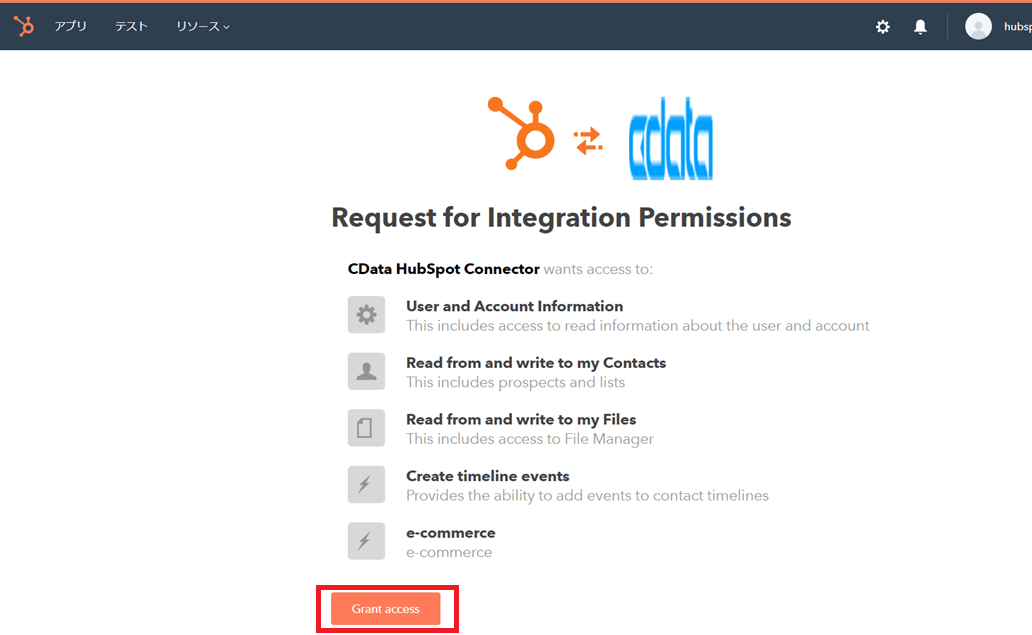Click the person icon beside Contacts permission
This screenshot has width=1032, height=635.
click(x=366, y=372)
